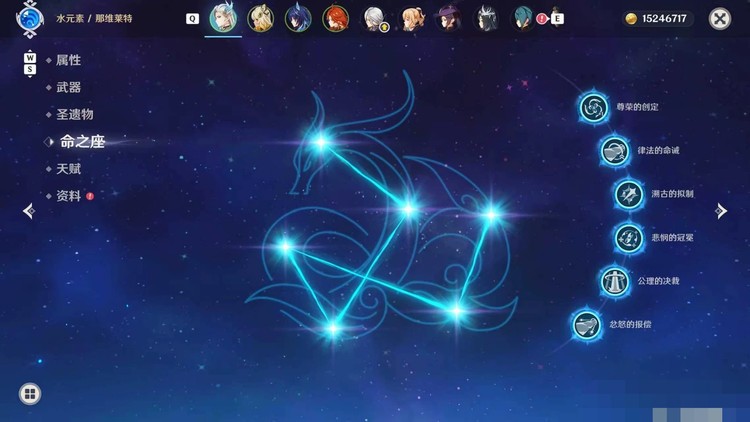
Task: Open the fourth constellation node icon 悲悯的冠冕
Action: (x=629, y=238)
